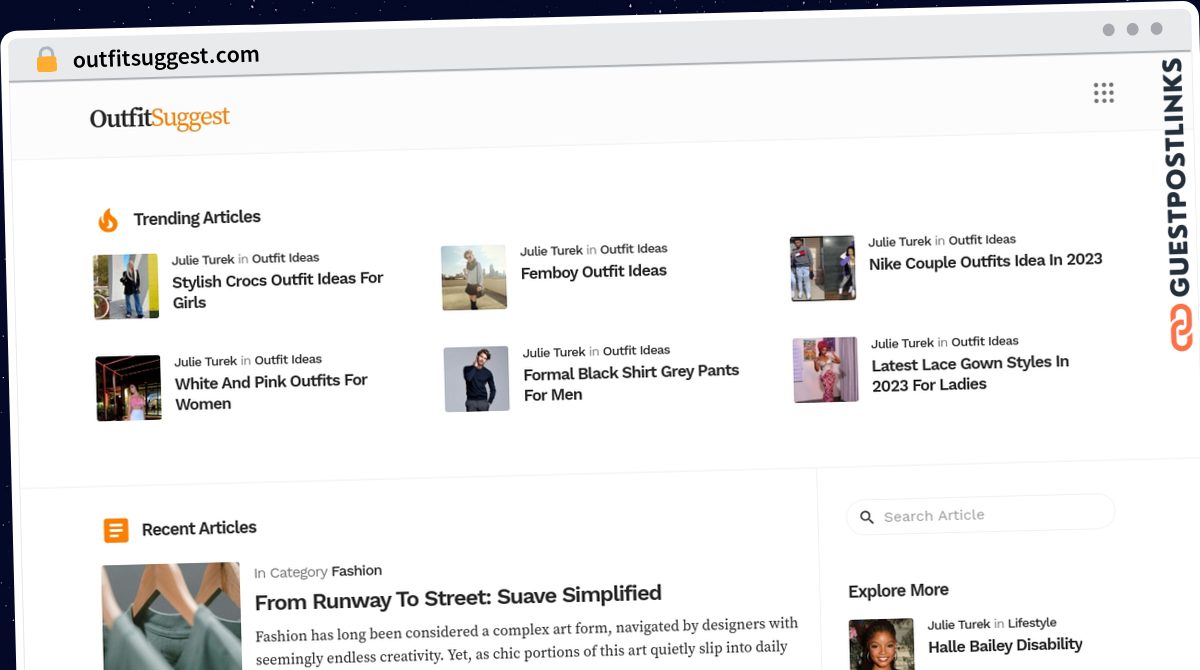Open White And Pink Outfits For Women
This screenshot has height=670, width=1200.
point(272,392)
